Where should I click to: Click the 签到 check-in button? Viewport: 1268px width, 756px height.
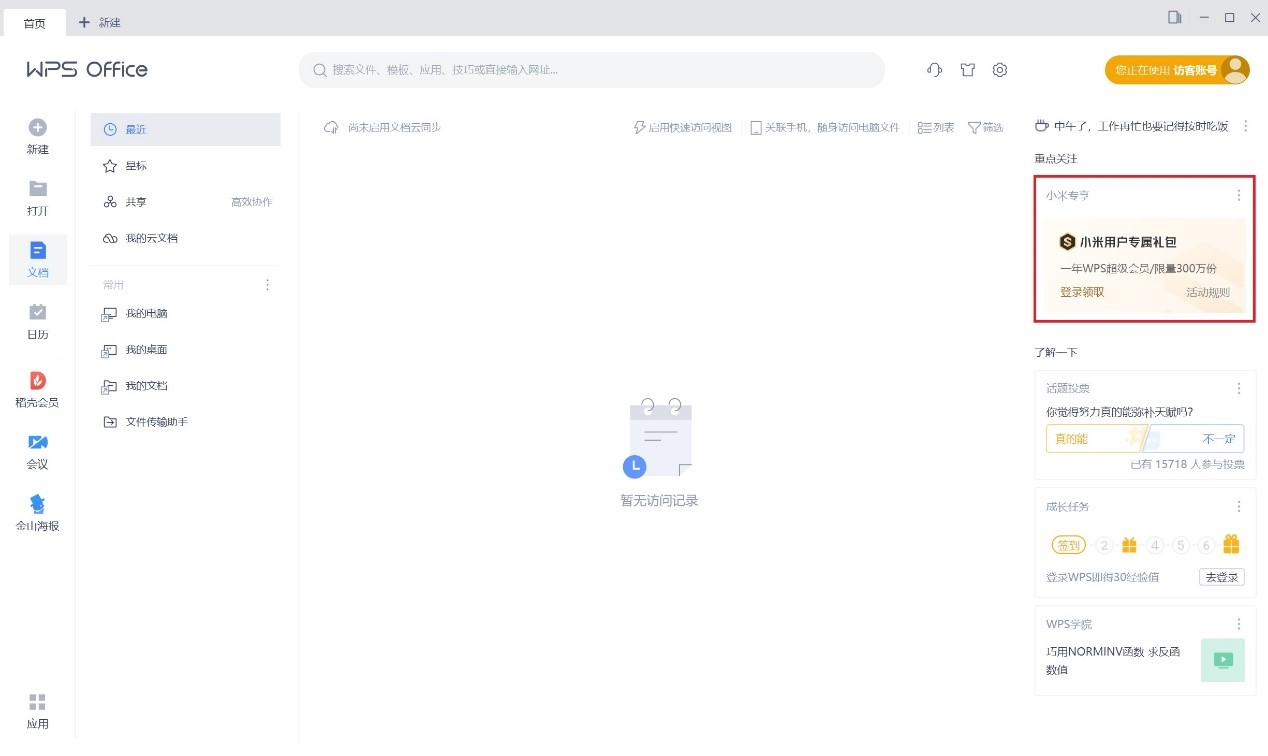(1069, 545)
